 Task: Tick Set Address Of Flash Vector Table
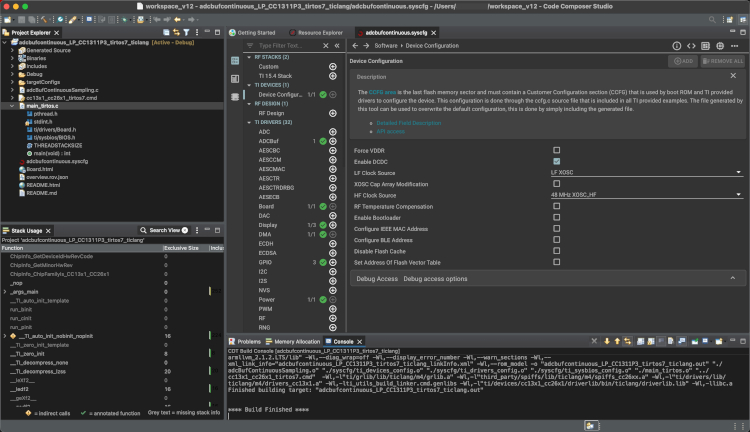[557, 262]
